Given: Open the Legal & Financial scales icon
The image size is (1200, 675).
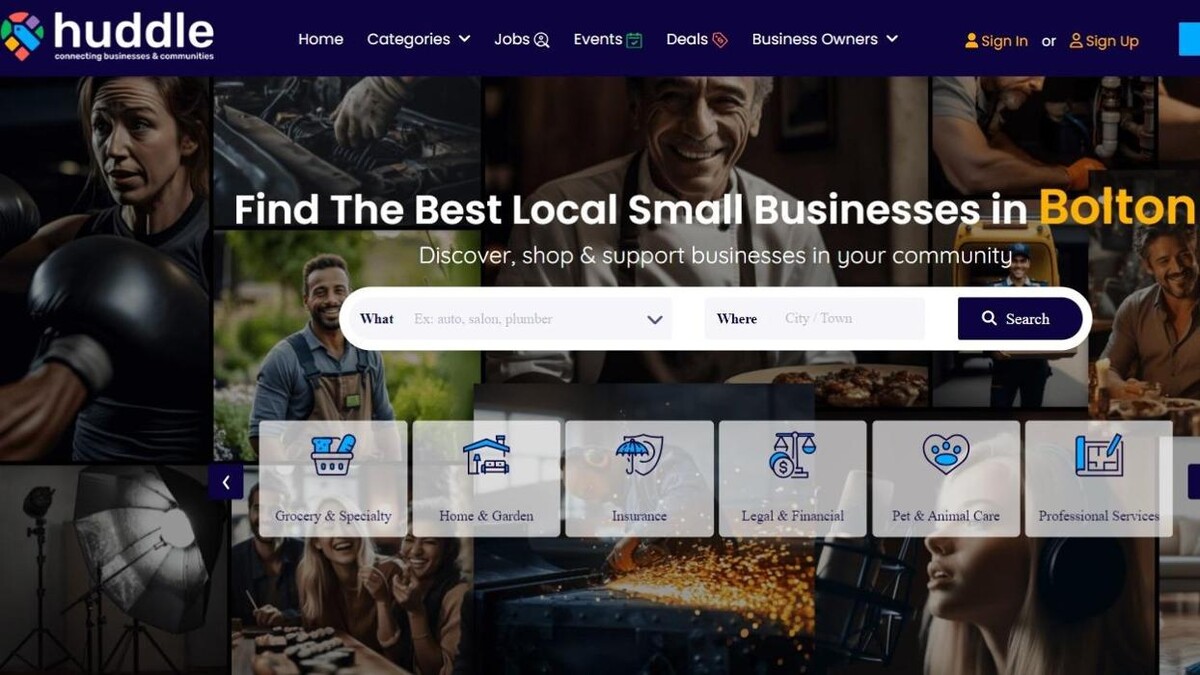Looking at the screenshot, I should [792, 455].
